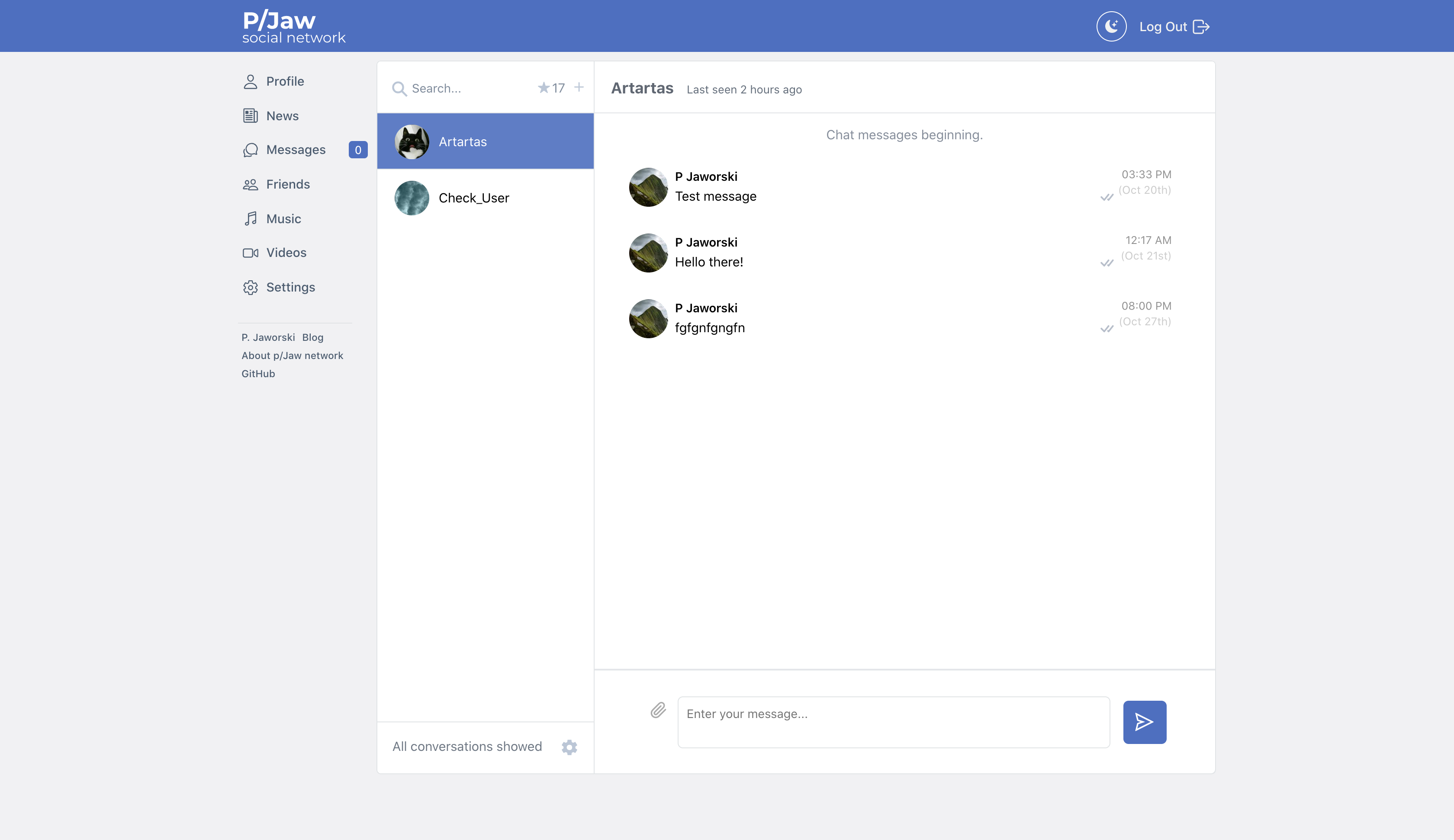Click the unread messages count badge
Image resolution: width=1454 pixels, height=840 pixels.
point(358,150)
